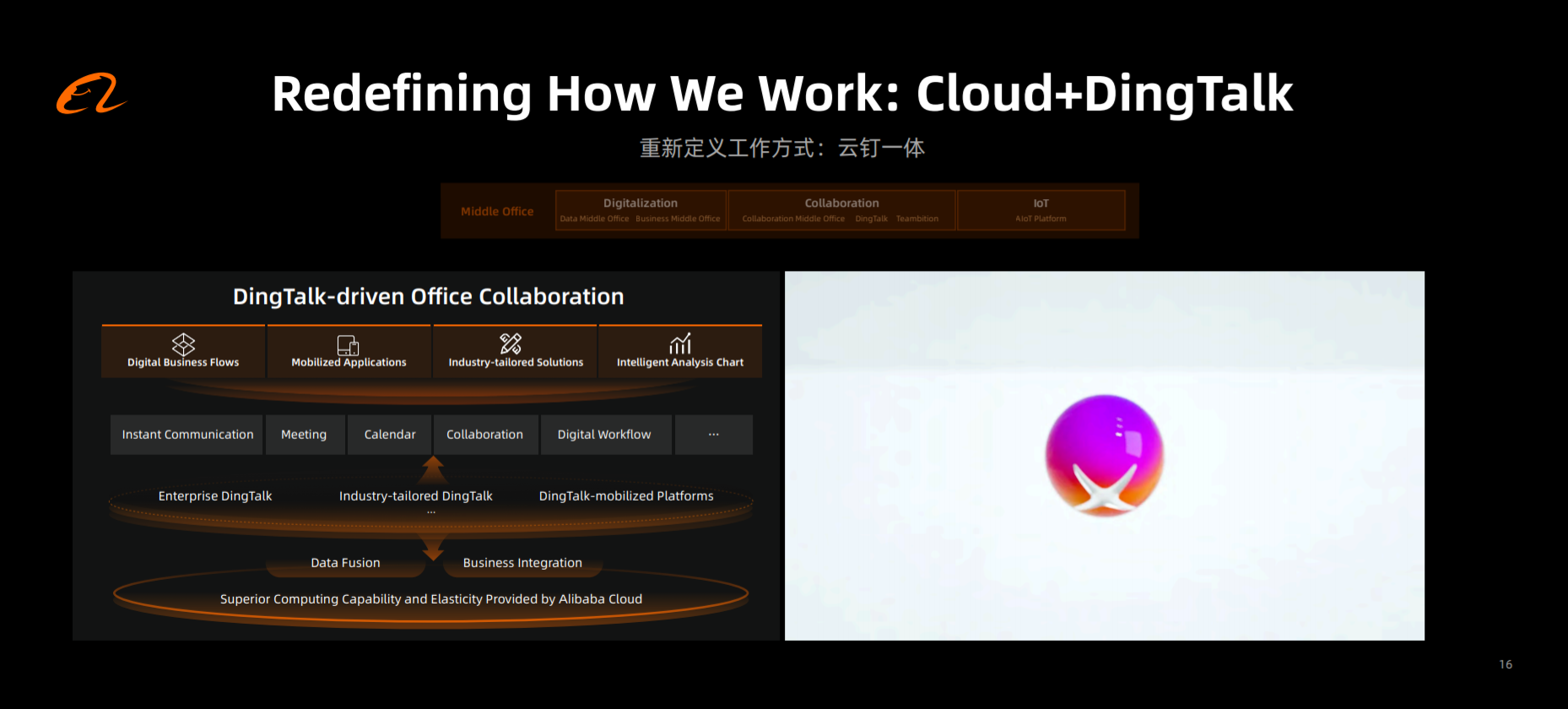
Task: Click the Intelligent Analysis Chart label
Action: (x=680, y=362)
